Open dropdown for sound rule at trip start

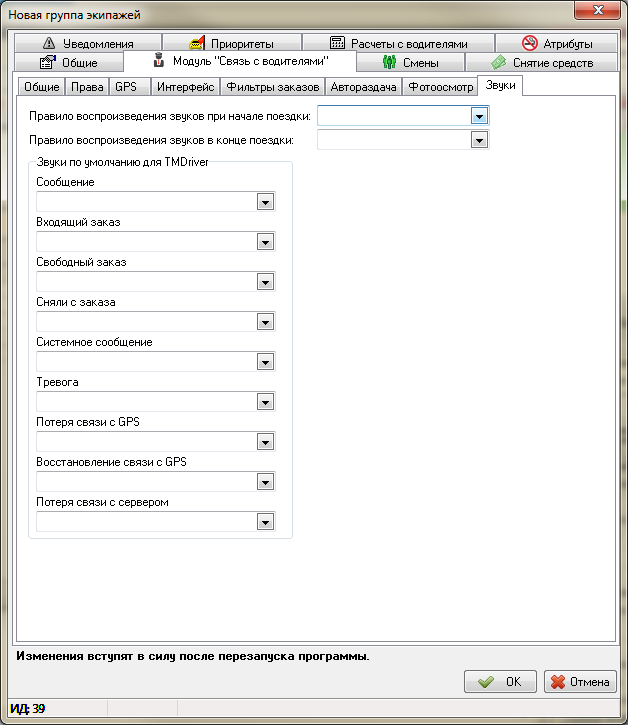tap(480, 117)
